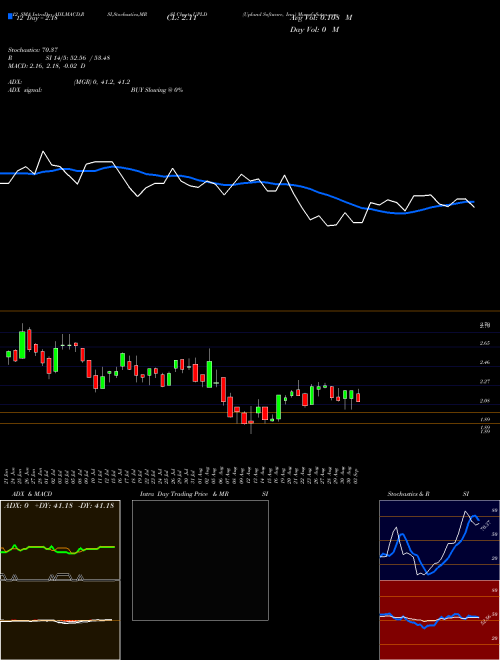Click the lowest candlestick with the long wick

[x=251, y=421]
